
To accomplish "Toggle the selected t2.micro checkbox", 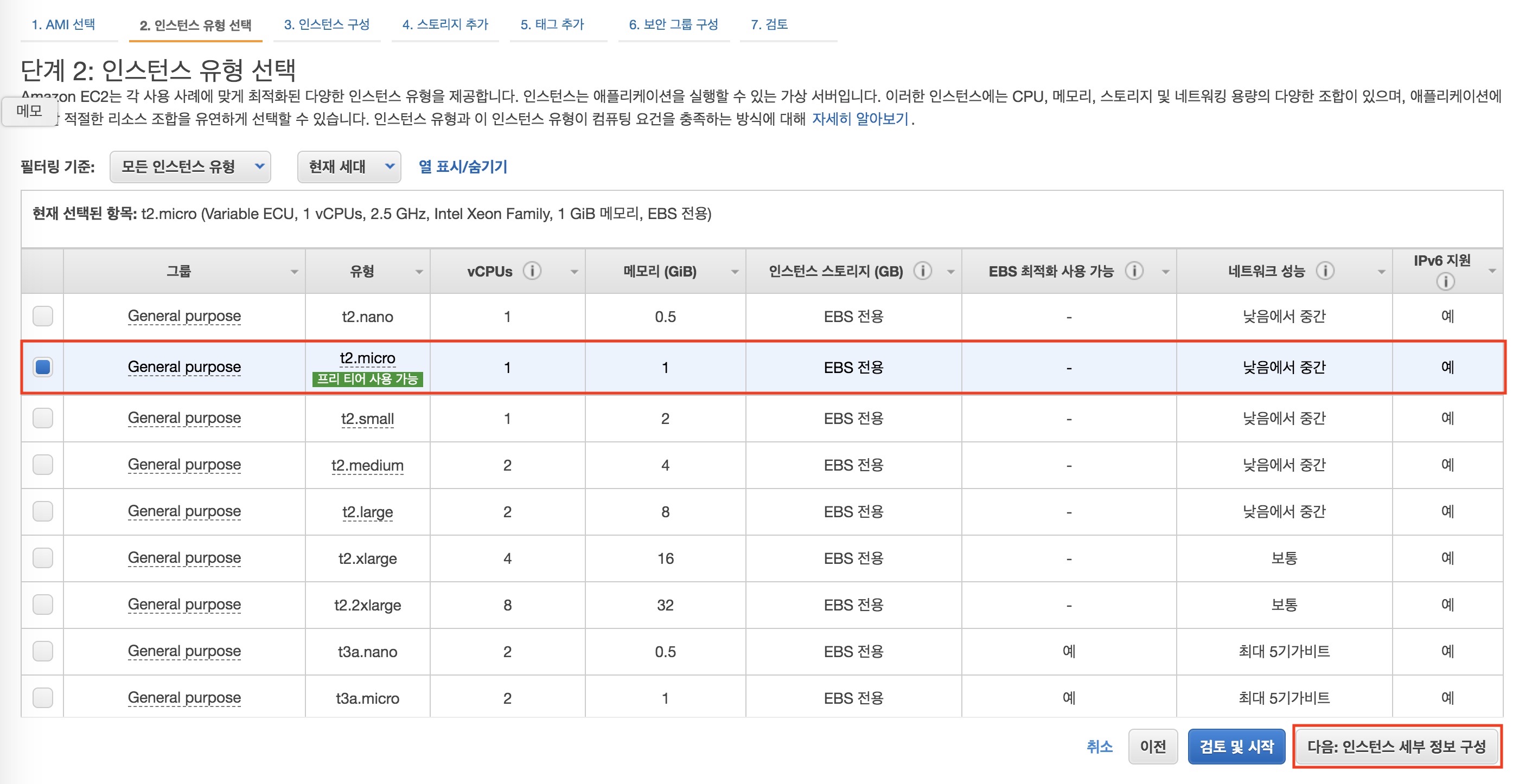I will [42, 367].
